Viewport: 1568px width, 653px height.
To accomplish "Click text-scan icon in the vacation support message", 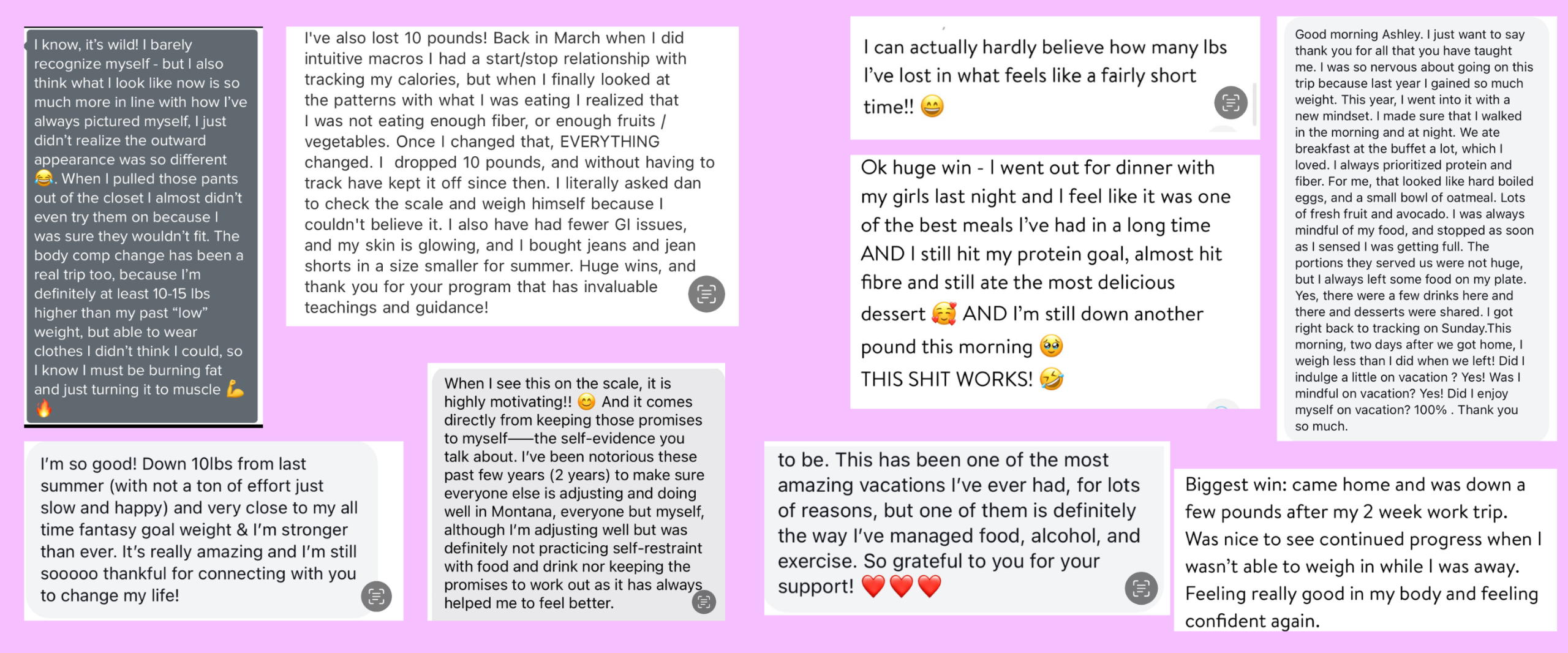I will coord(1141,588).
